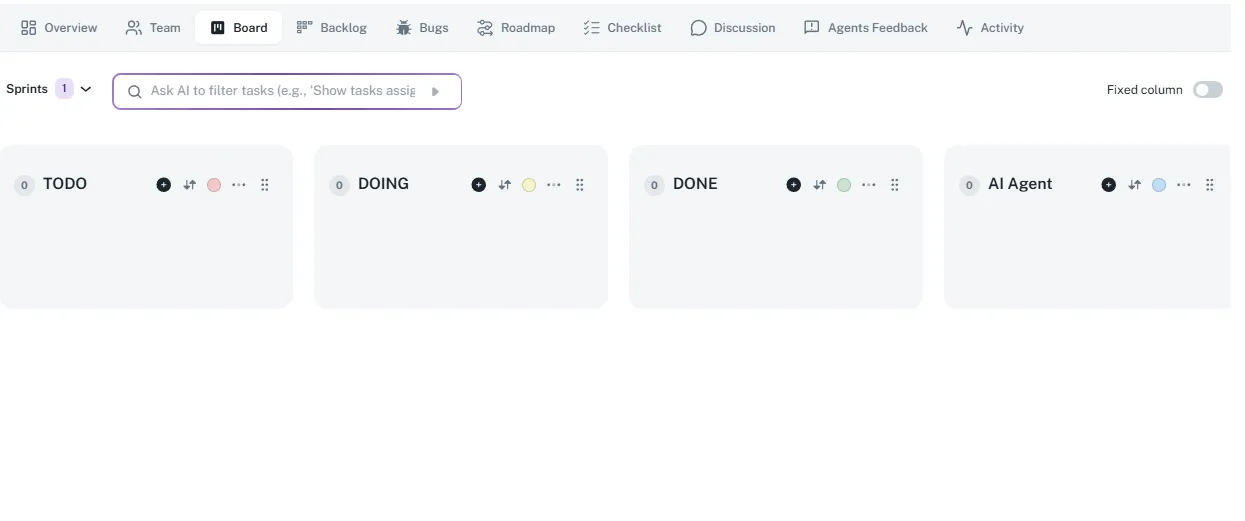Image resolution: width=1245 pixels, height=521 pixels.
Task: Open the three-dot menu in DONE column
Action: click(869, 185)
